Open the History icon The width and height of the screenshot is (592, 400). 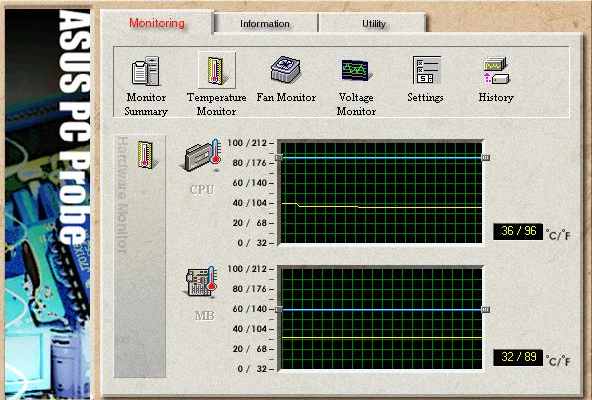[496, 71]
